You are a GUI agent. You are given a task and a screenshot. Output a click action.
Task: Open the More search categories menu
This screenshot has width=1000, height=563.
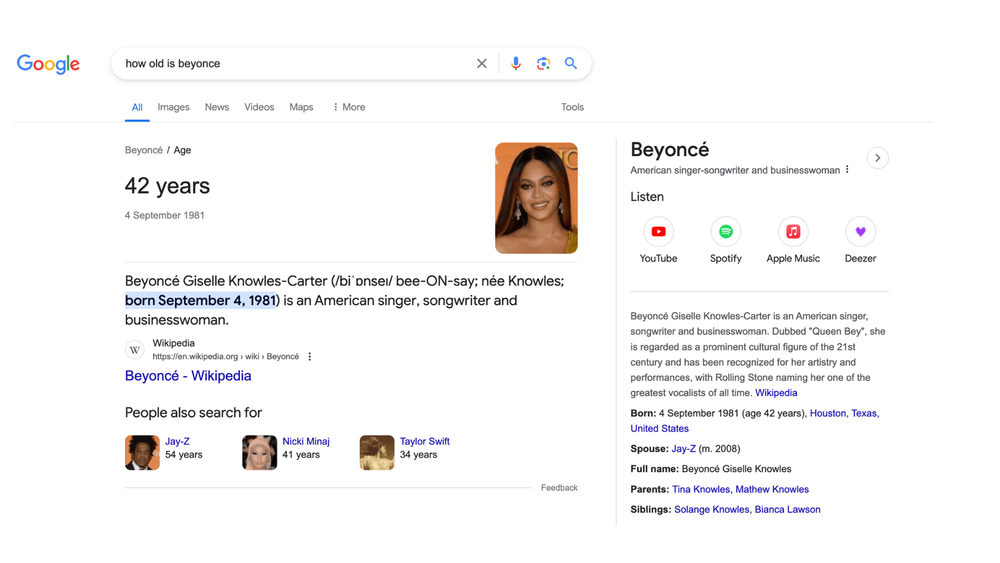(349, 107)
